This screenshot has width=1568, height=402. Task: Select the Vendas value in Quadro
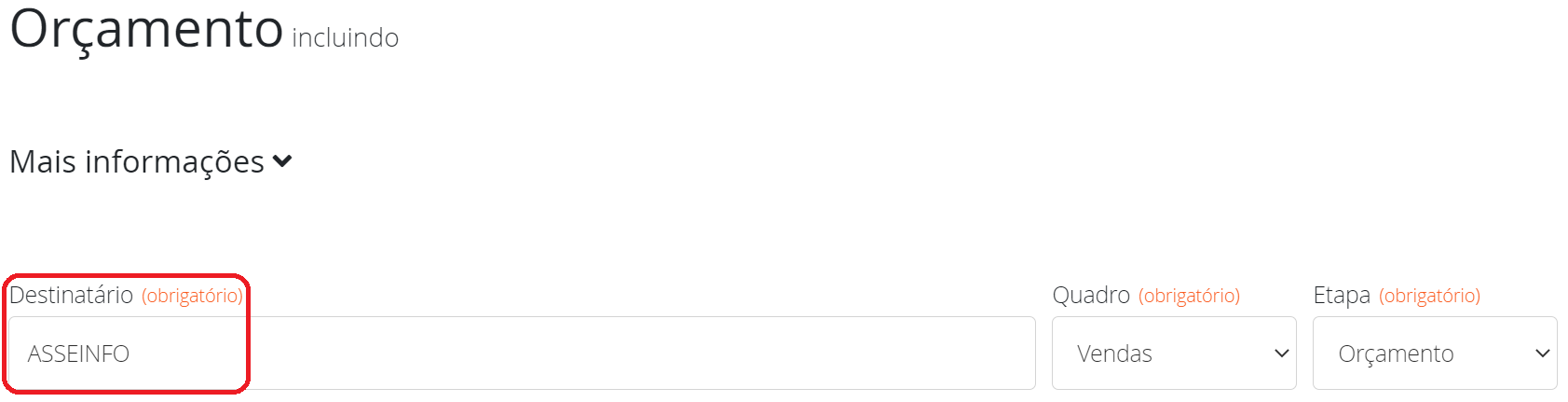[1114, 354]
